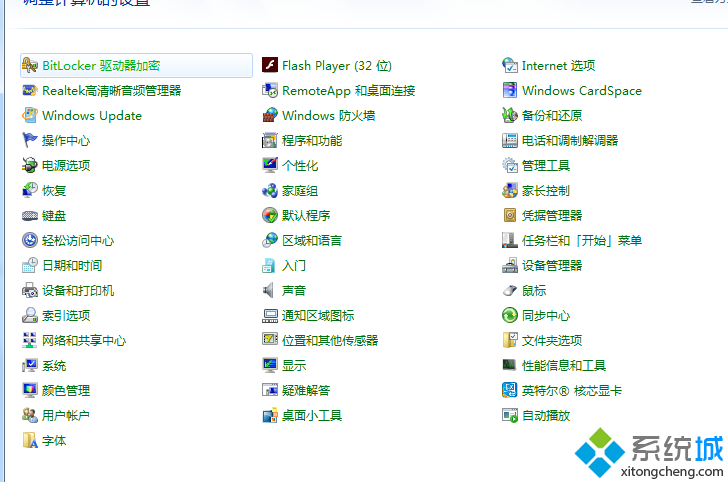Open the Windows Update icon
728x482 pixels.
pyautogui.click(x=30, y=116)
